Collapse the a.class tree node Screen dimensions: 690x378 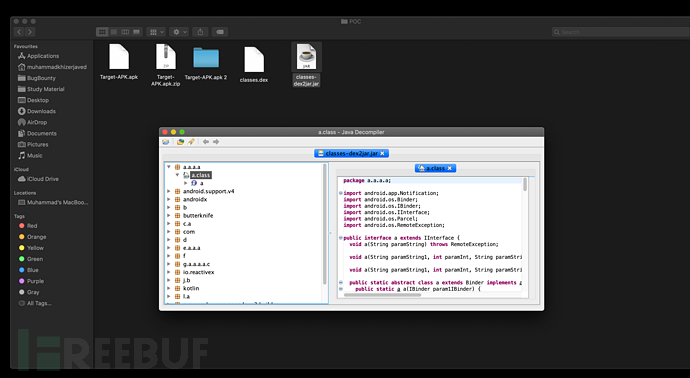177,175
